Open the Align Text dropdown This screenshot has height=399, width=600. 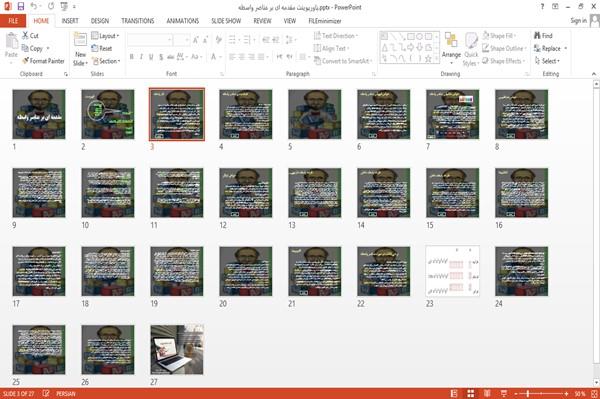(x=331, y=48)
